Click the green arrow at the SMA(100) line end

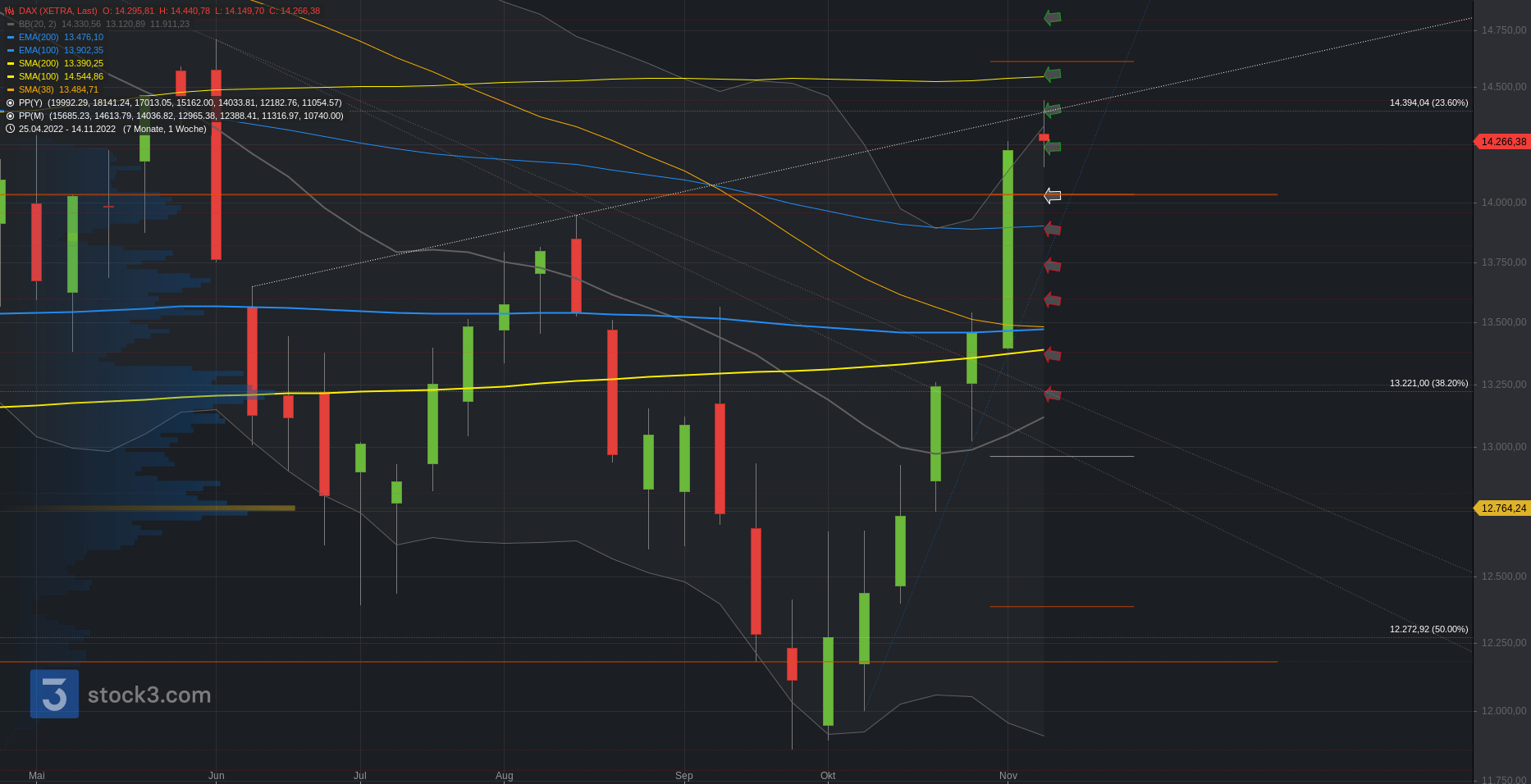(1052, 75)
